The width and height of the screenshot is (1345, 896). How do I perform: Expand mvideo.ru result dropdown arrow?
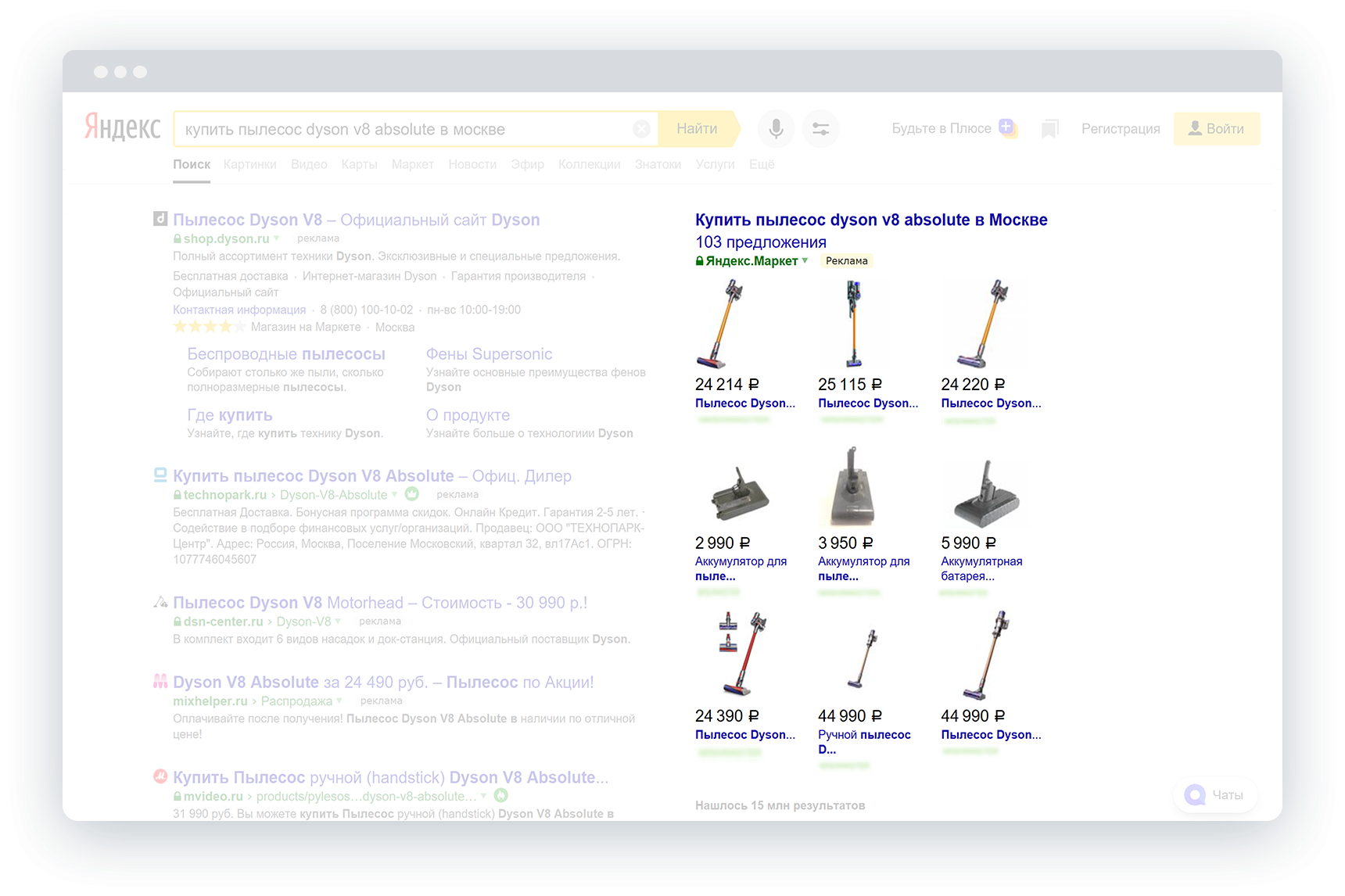click(483, 796)
